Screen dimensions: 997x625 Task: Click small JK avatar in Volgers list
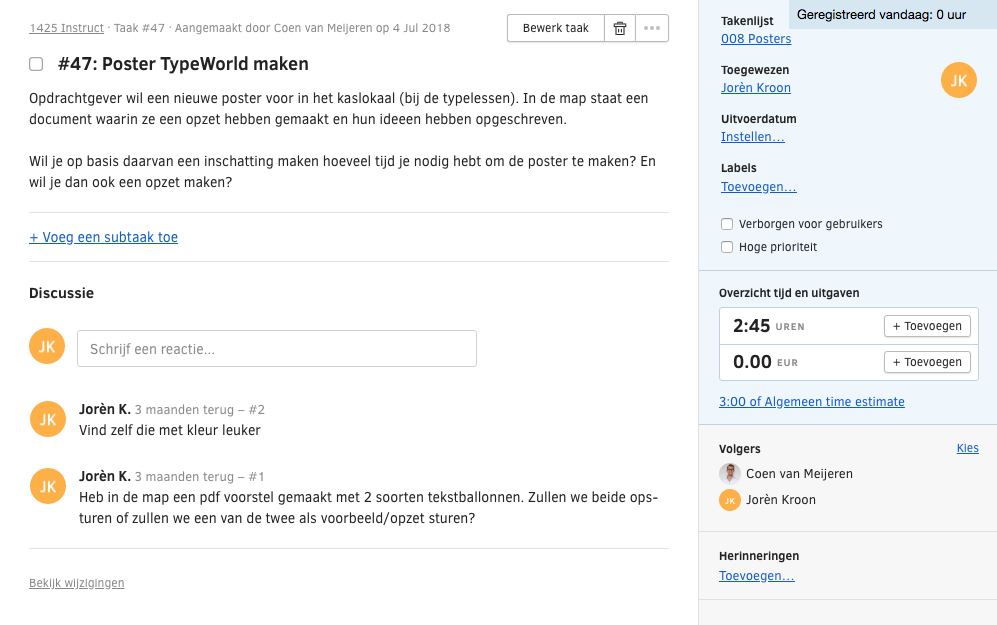pyautogui.click(x=729, y=500)
